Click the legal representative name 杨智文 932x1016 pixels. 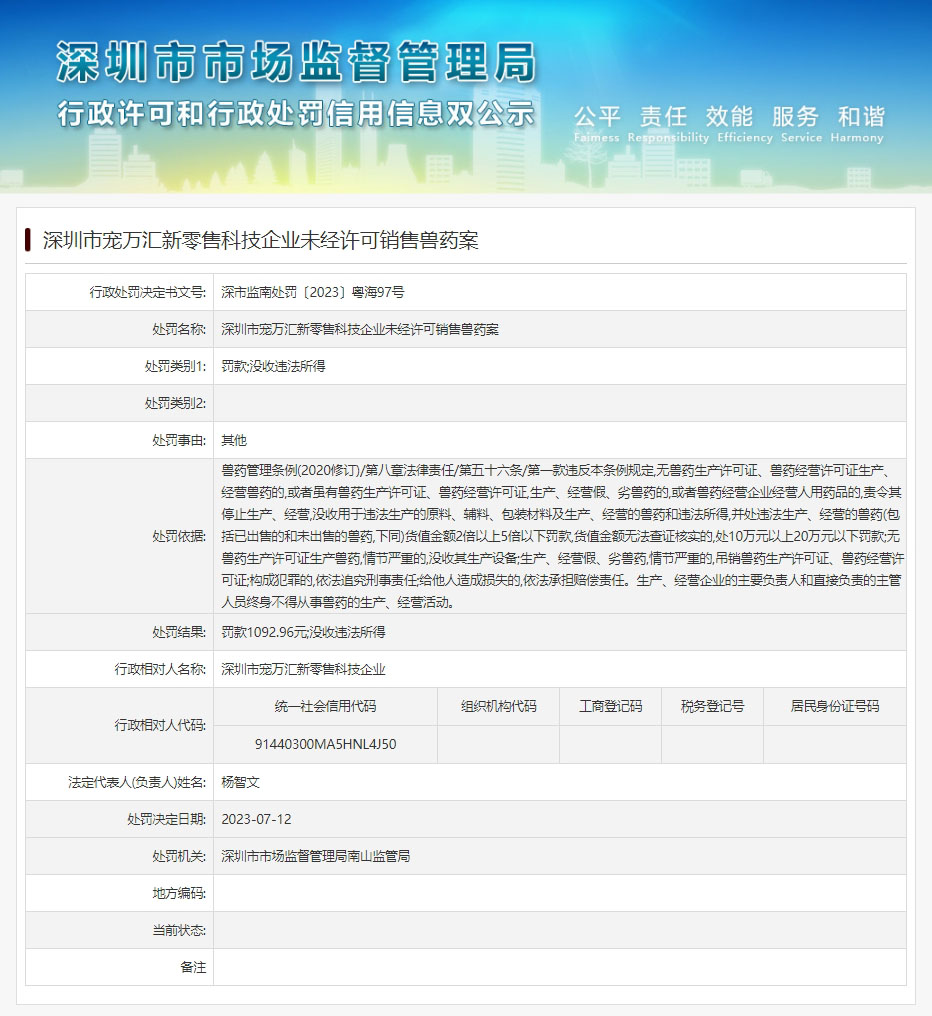tap(240, 782)
